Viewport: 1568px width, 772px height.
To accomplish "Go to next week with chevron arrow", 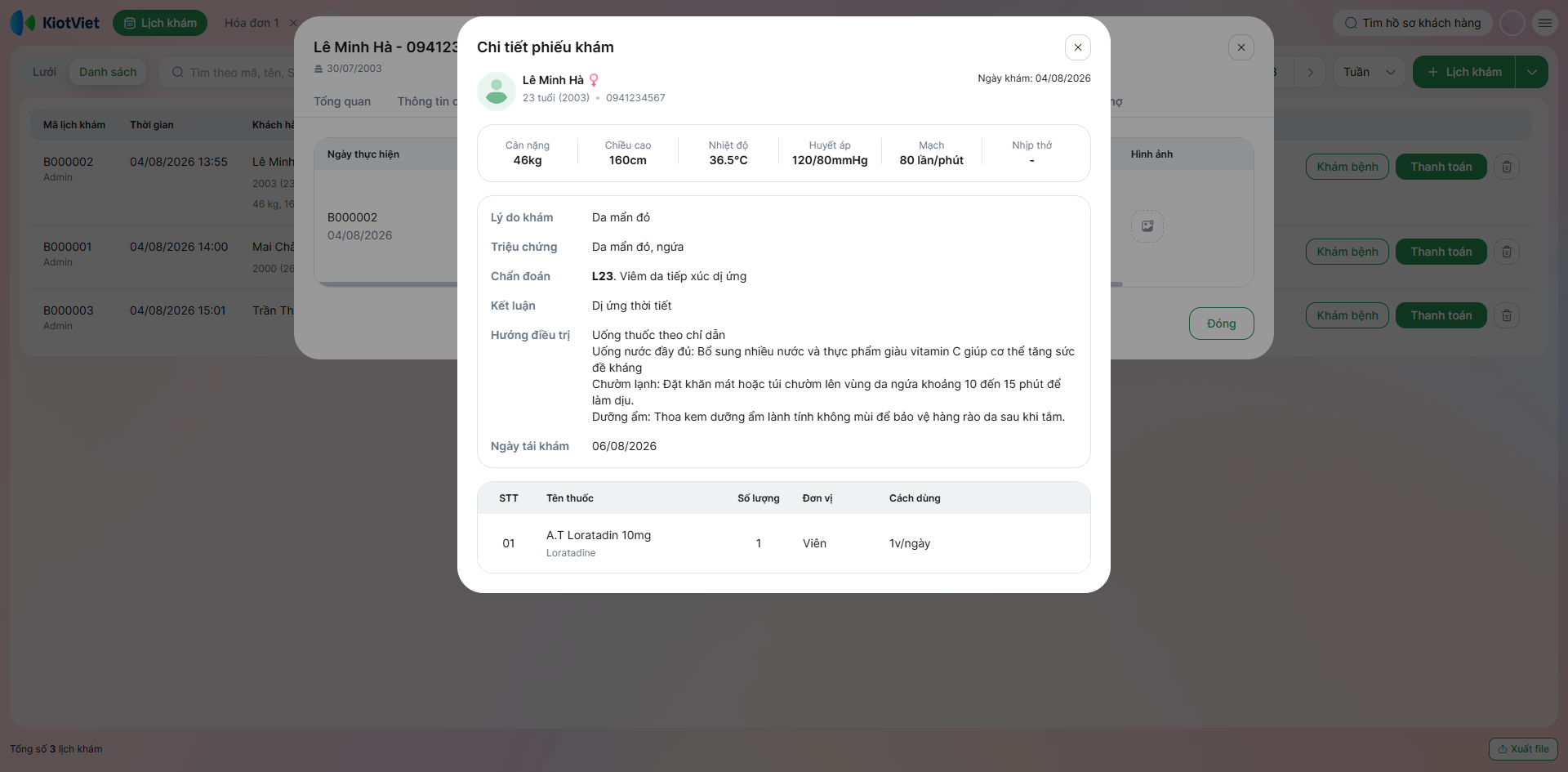I will point(1310,72).
